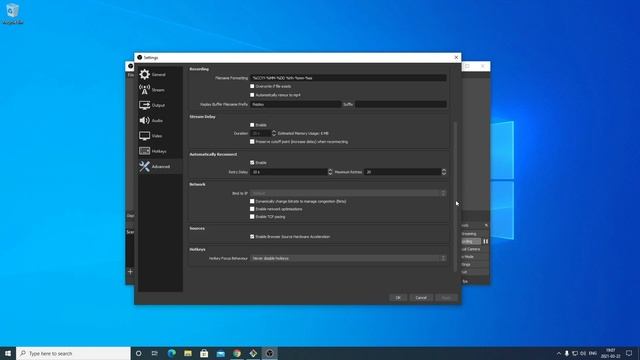Screen dimensions: 640x360
Task: Click the network tray icon
Action: click(575, 353)
